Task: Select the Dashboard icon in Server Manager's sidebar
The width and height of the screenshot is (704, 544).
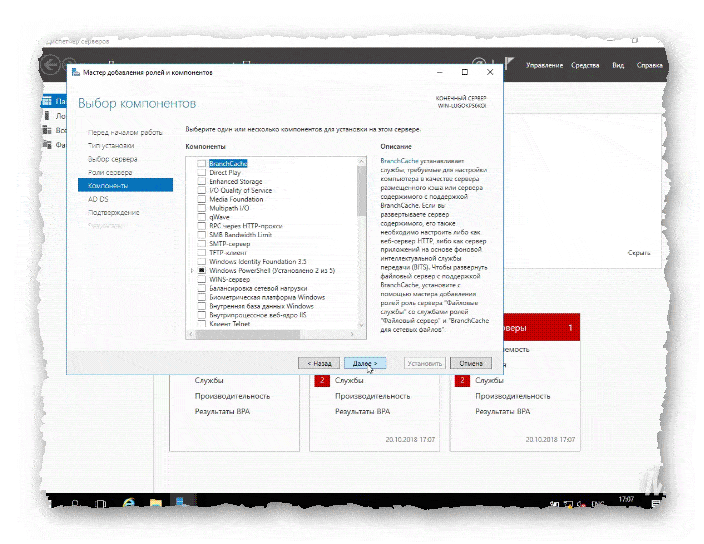Action: click(47, 101)
